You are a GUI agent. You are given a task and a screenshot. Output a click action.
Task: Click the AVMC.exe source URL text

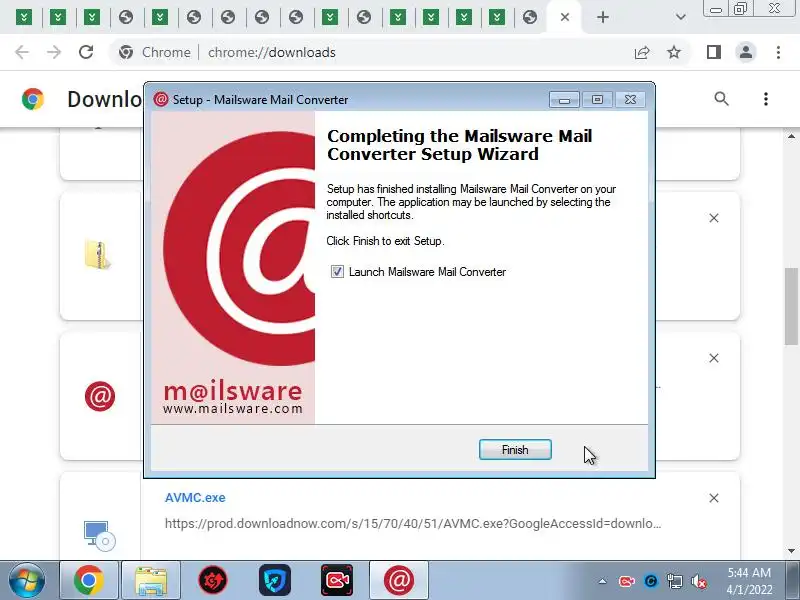(413, 523)
